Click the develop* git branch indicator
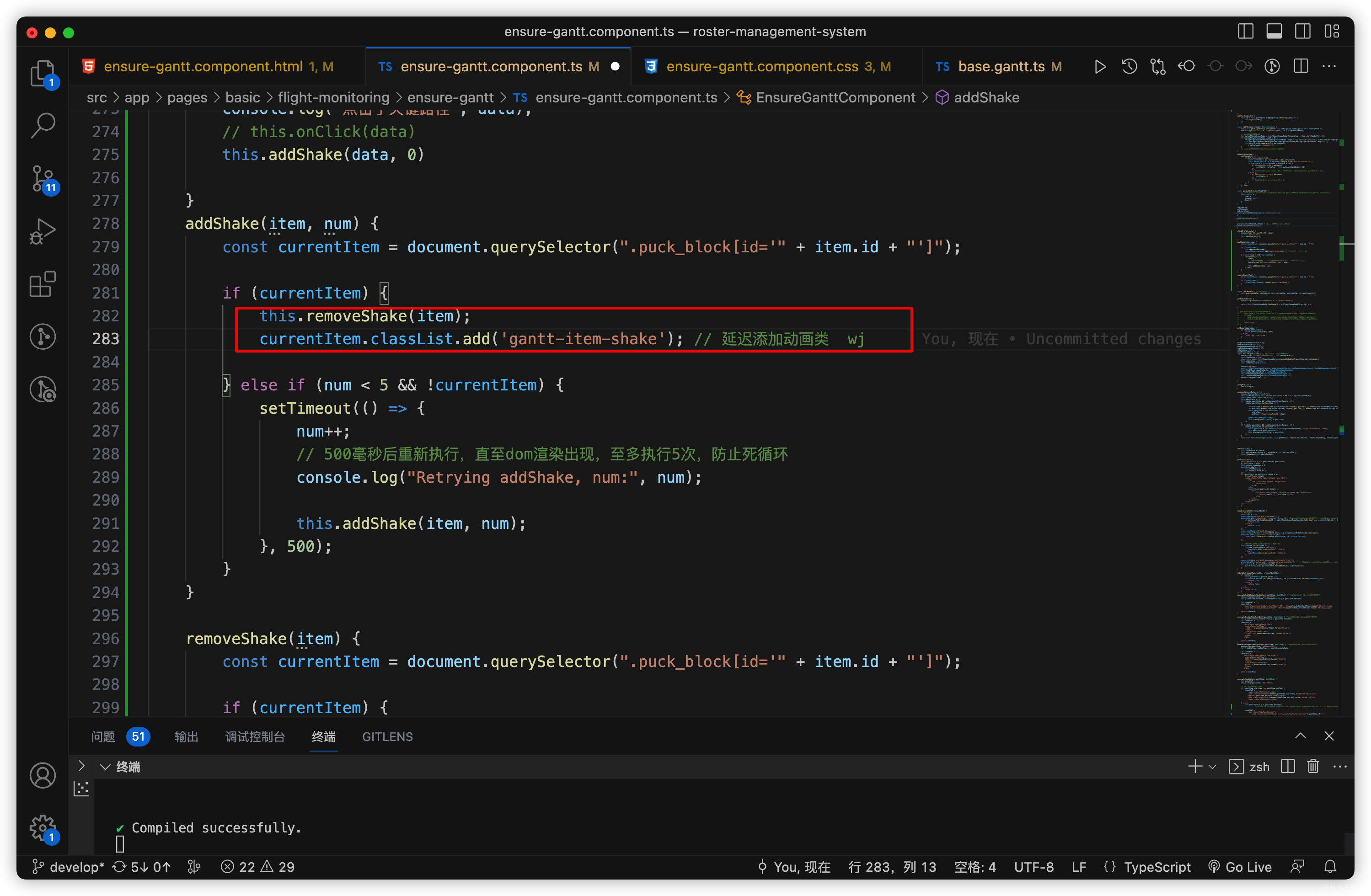This screenshot has height=896, width=1371. 69,867
